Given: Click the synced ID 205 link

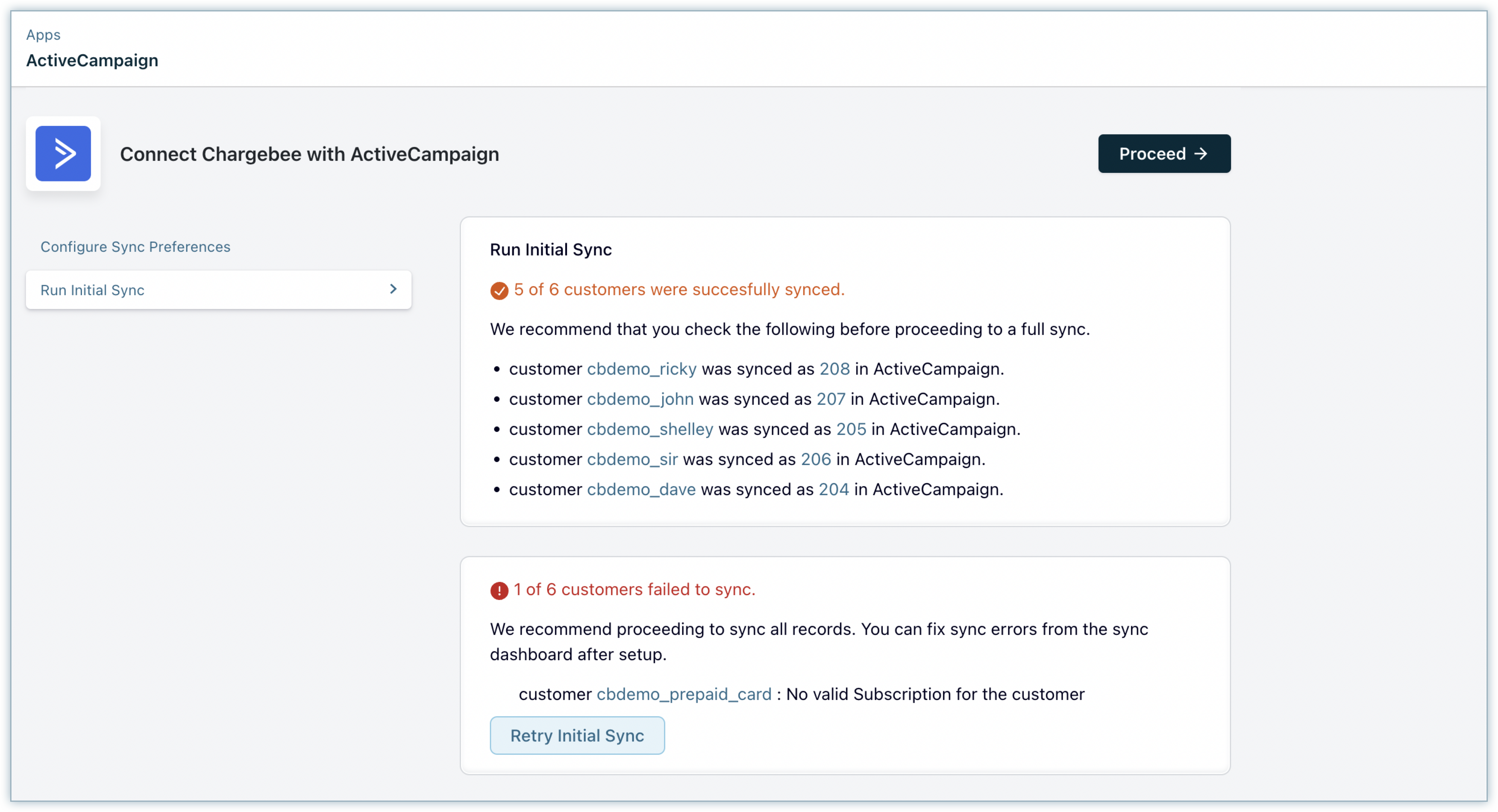Looking at the screenshot, I should pyautogui.click(x=851, y=429).
